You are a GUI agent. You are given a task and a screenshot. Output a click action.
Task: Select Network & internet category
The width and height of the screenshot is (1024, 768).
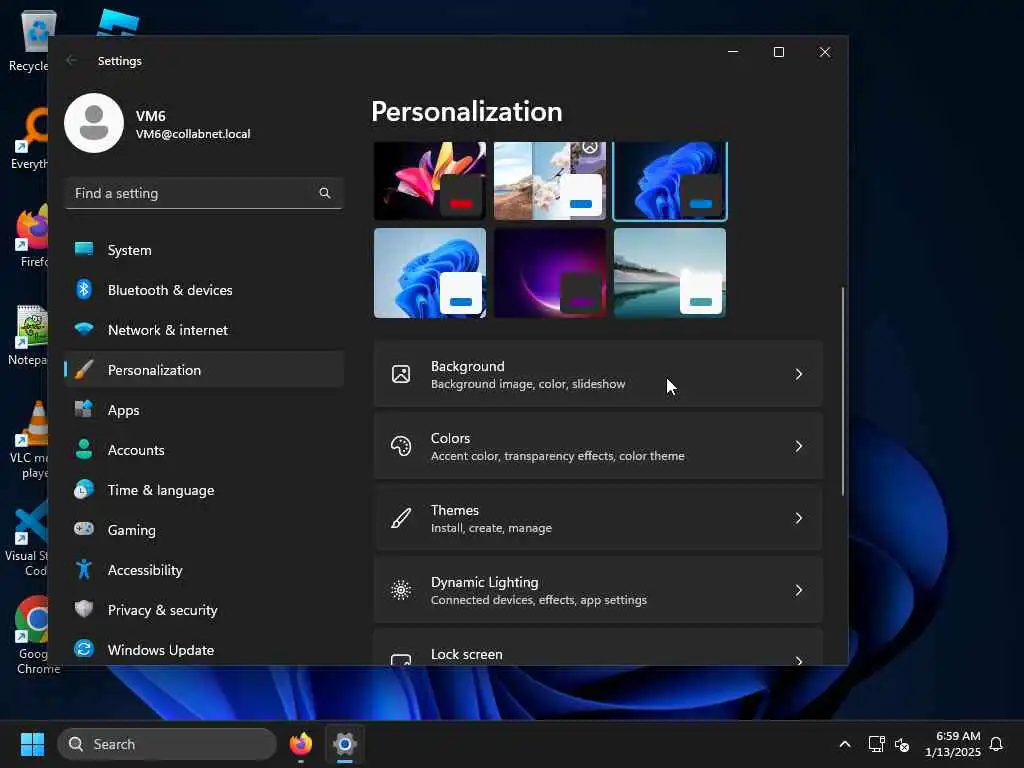tap(204, 329)
